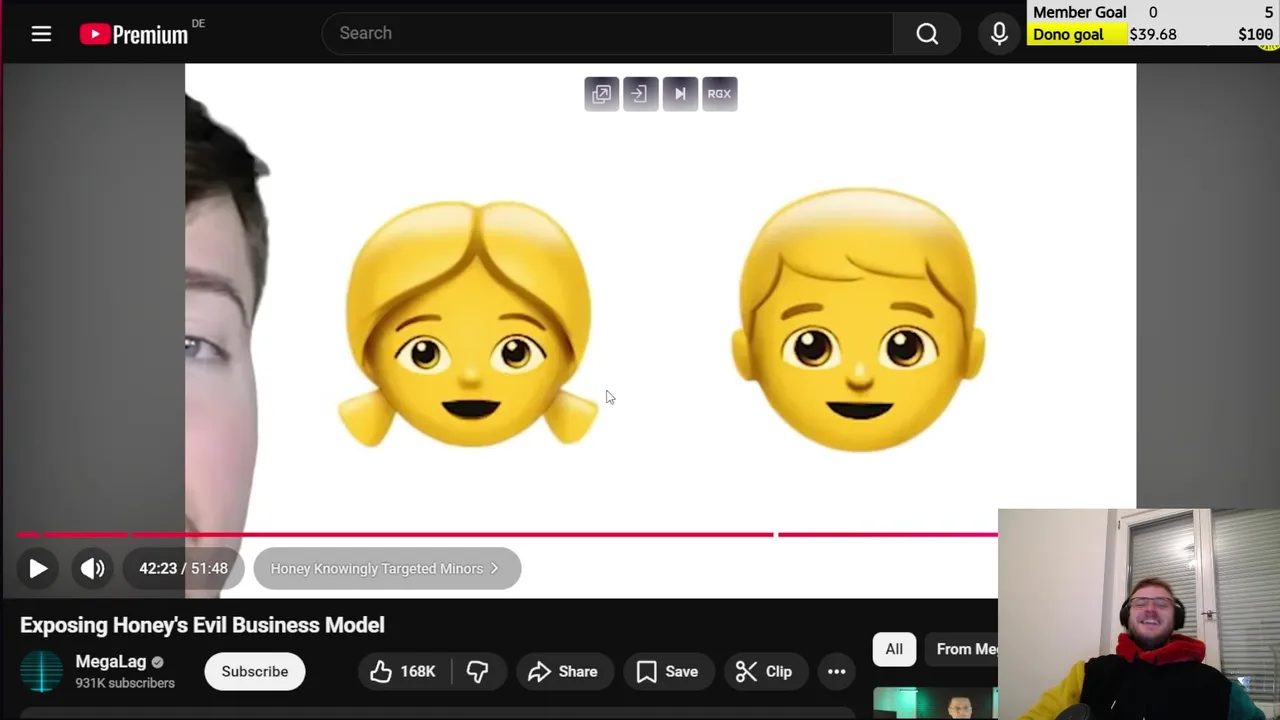Click the 42:23 / 51:48 time display
The image size is (1280, 720).
coord(183,568)
